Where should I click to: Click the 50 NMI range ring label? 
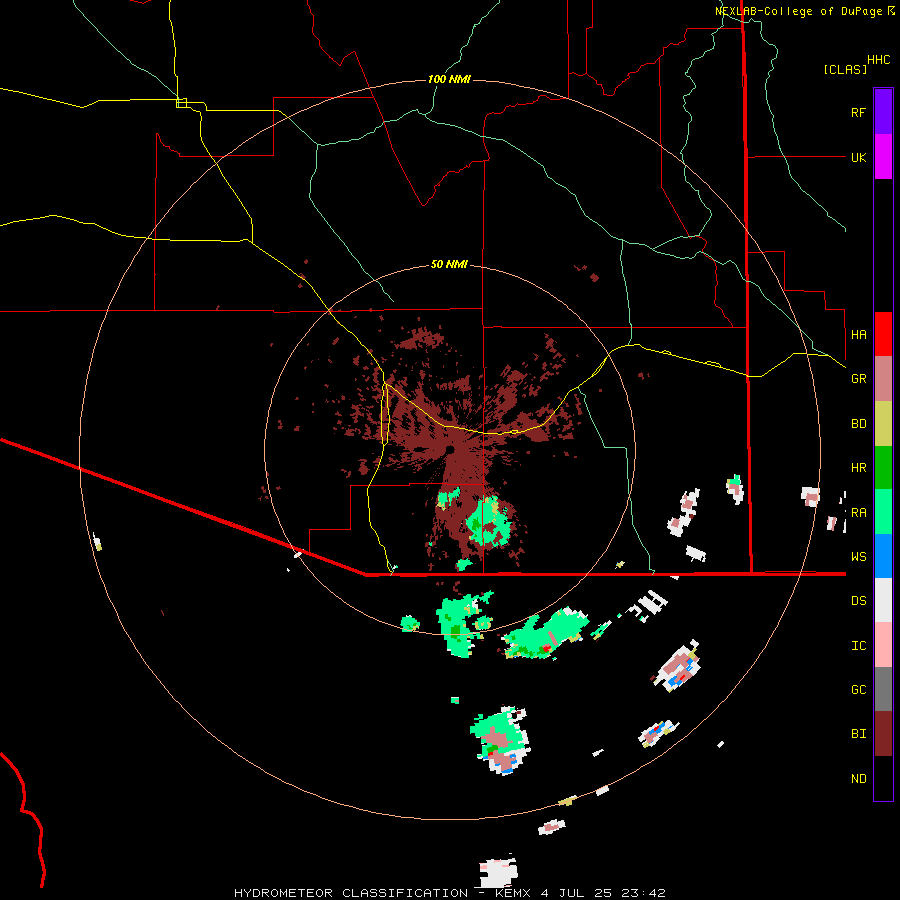tap(449, 264)
